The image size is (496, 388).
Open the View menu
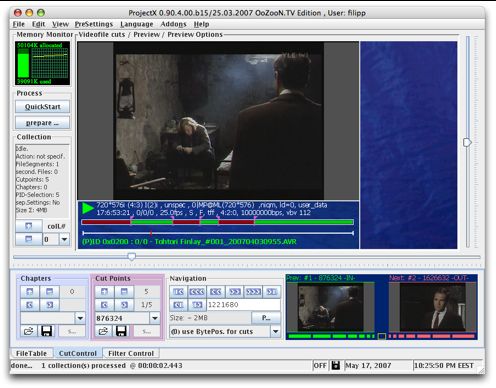[60, 24]
